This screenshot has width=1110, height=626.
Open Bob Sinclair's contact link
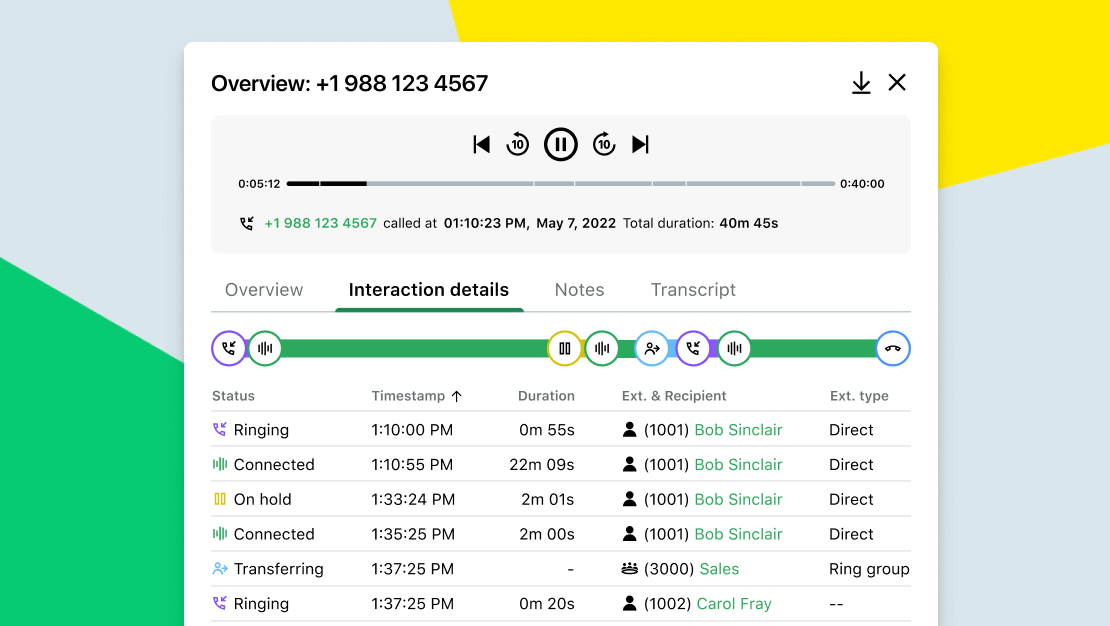click(738, 429)
